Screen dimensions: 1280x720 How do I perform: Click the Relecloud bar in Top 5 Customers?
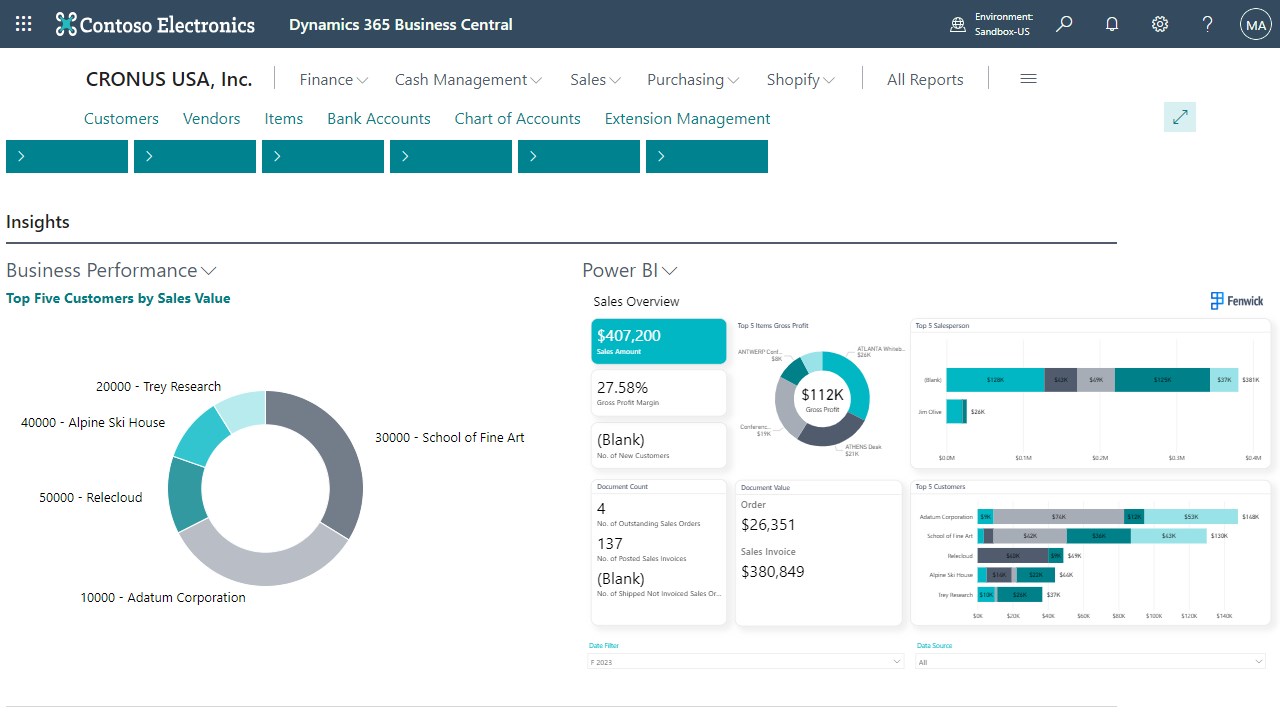click(1021, 555)
